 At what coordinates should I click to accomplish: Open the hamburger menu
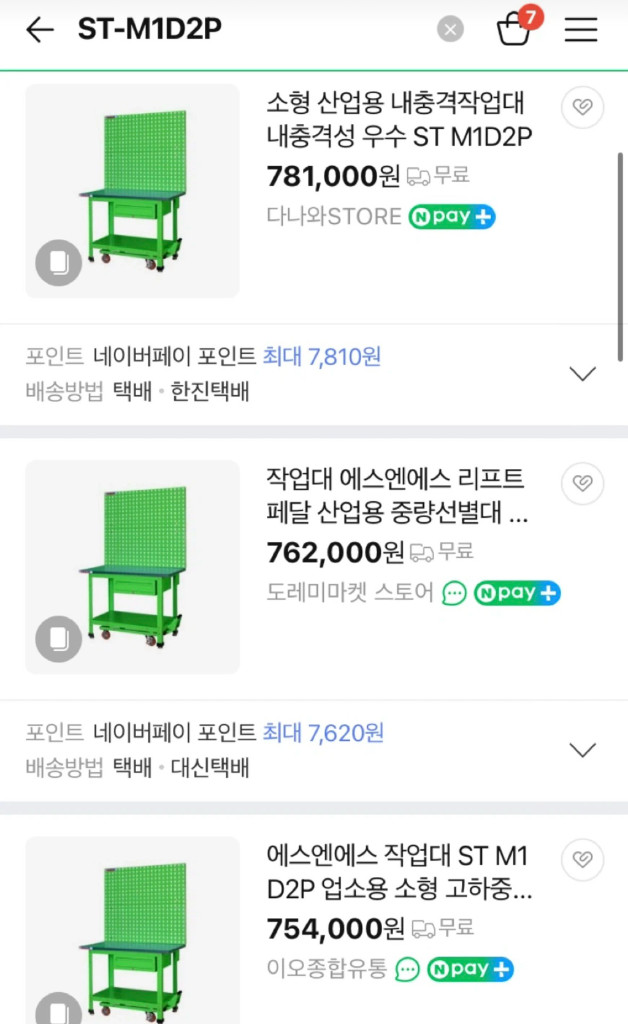580,30
